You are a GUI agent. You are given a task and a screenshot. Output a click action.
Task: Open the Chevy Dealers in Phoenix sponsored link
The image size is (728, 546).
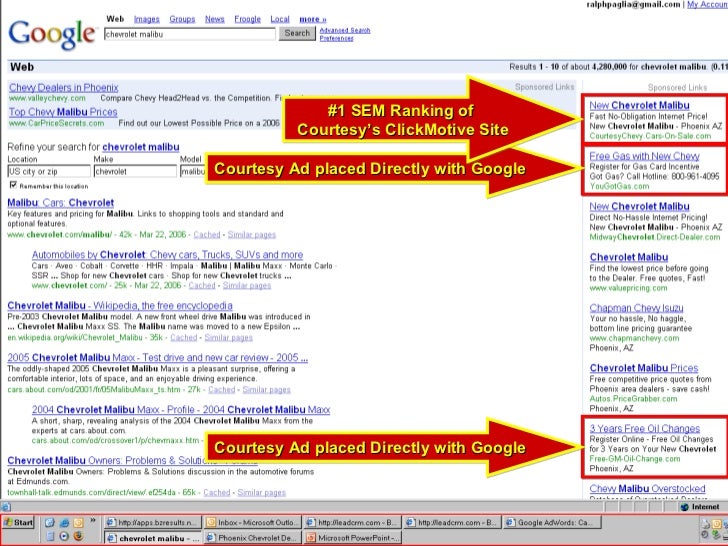(62, 88)
